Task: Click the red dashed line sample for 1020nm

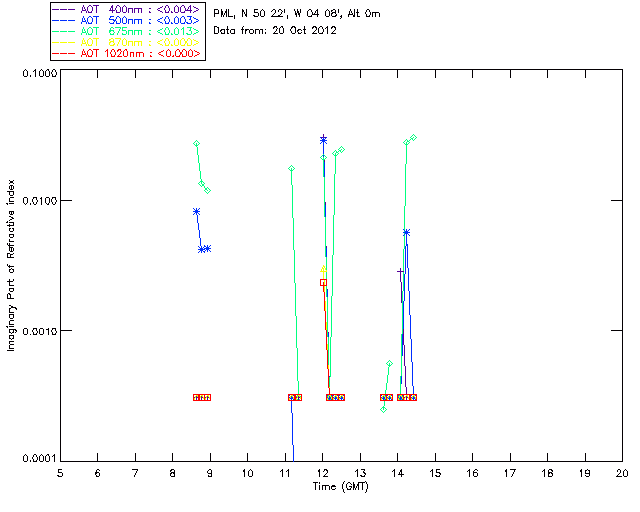Action: coord(64,53)
